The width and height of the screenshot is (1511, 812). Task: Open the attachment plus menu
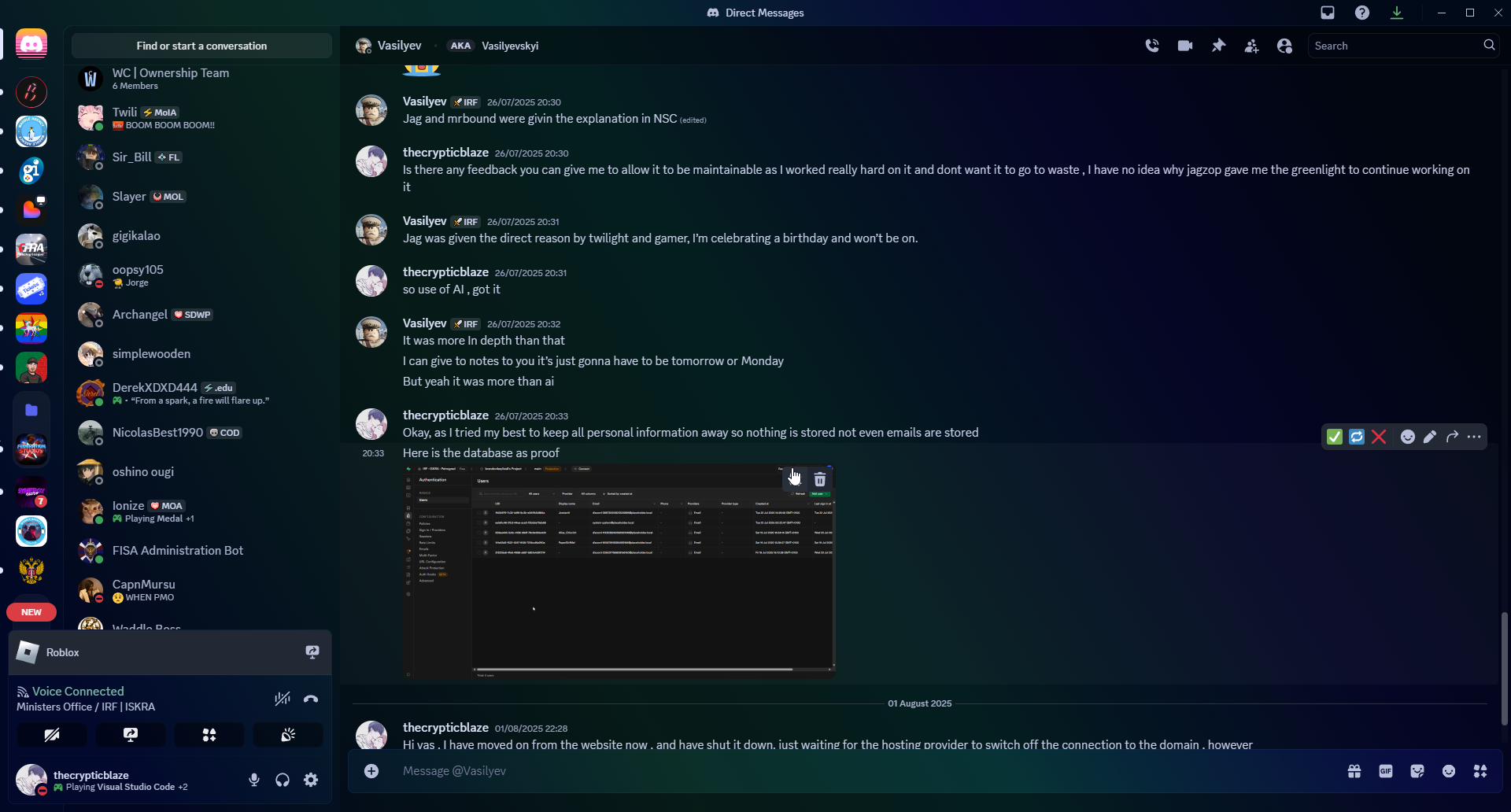click(x=371, y=771)
